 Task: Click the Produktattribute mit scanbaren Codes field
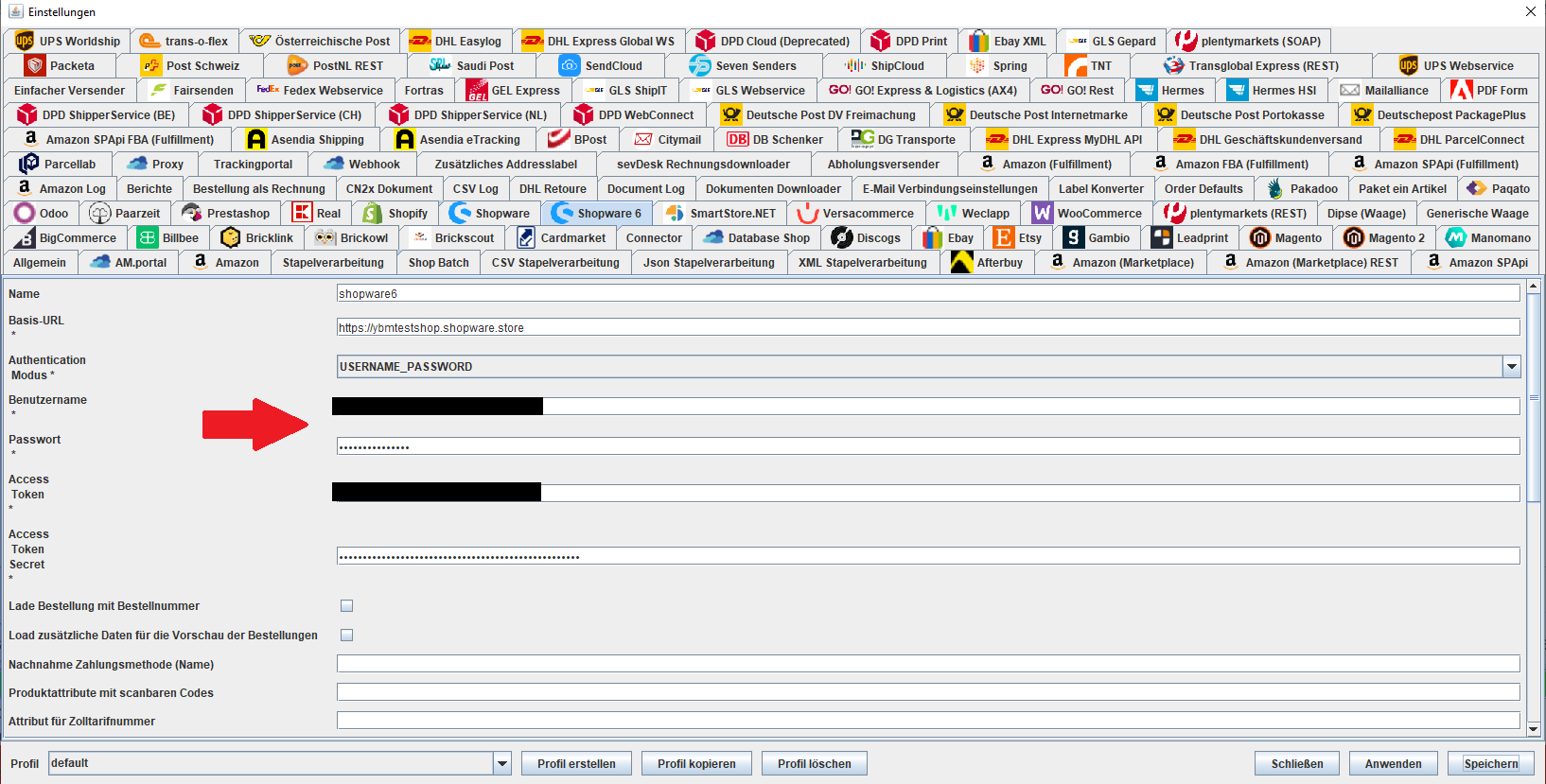point(928,692)
